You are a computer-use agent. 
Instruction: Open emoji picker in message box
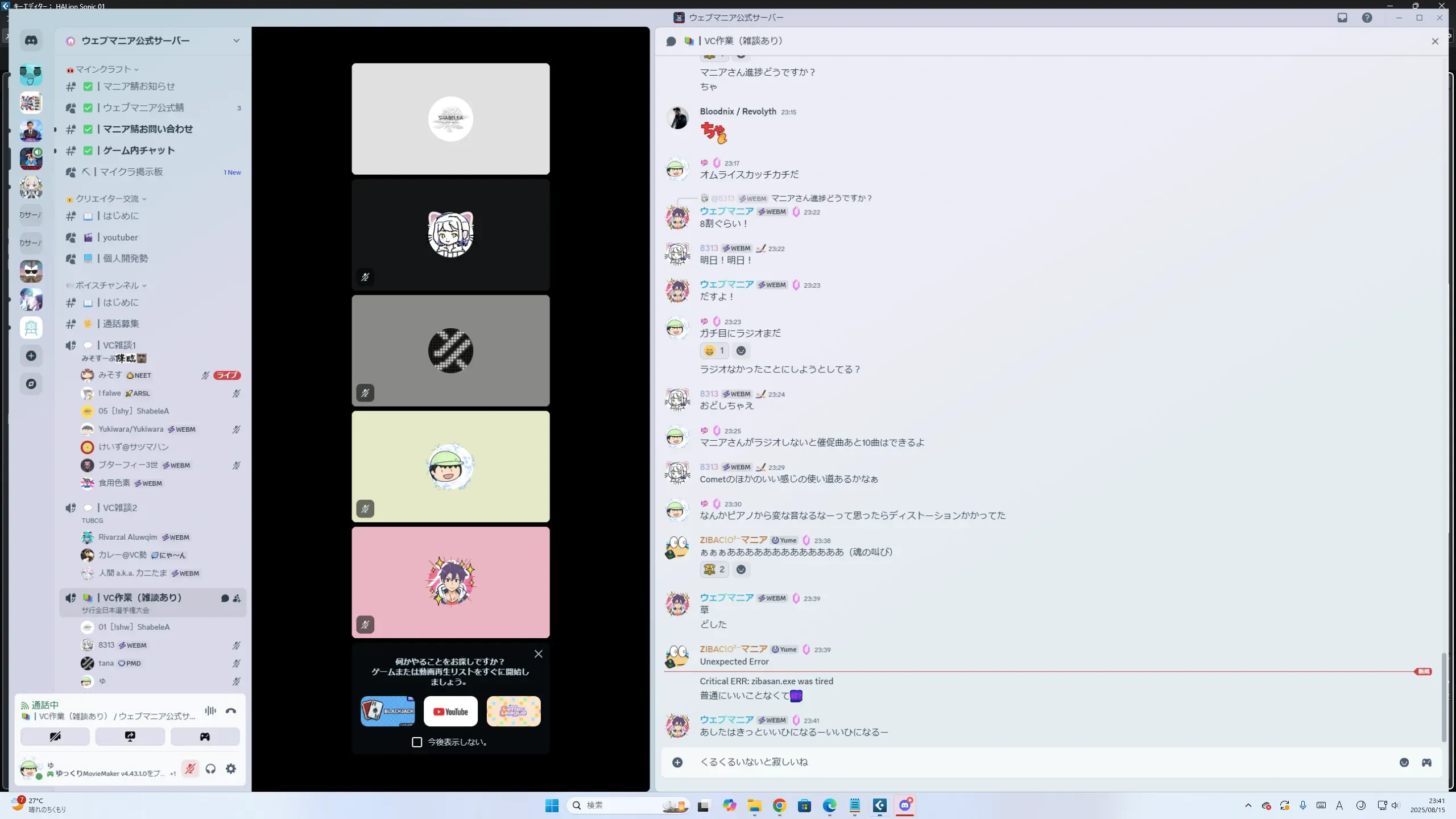coord(1404,763)
